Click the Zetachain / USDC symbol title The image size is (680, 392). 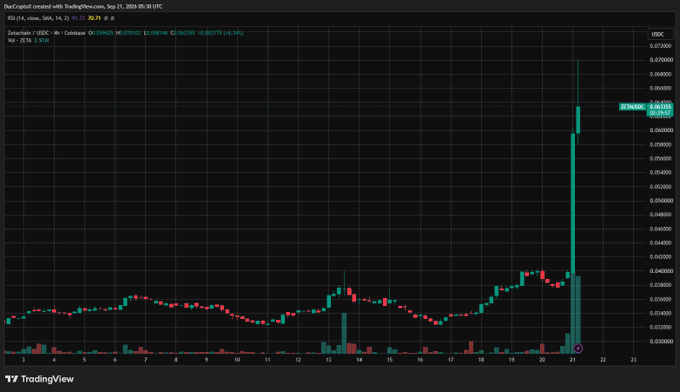coord(46,33)
